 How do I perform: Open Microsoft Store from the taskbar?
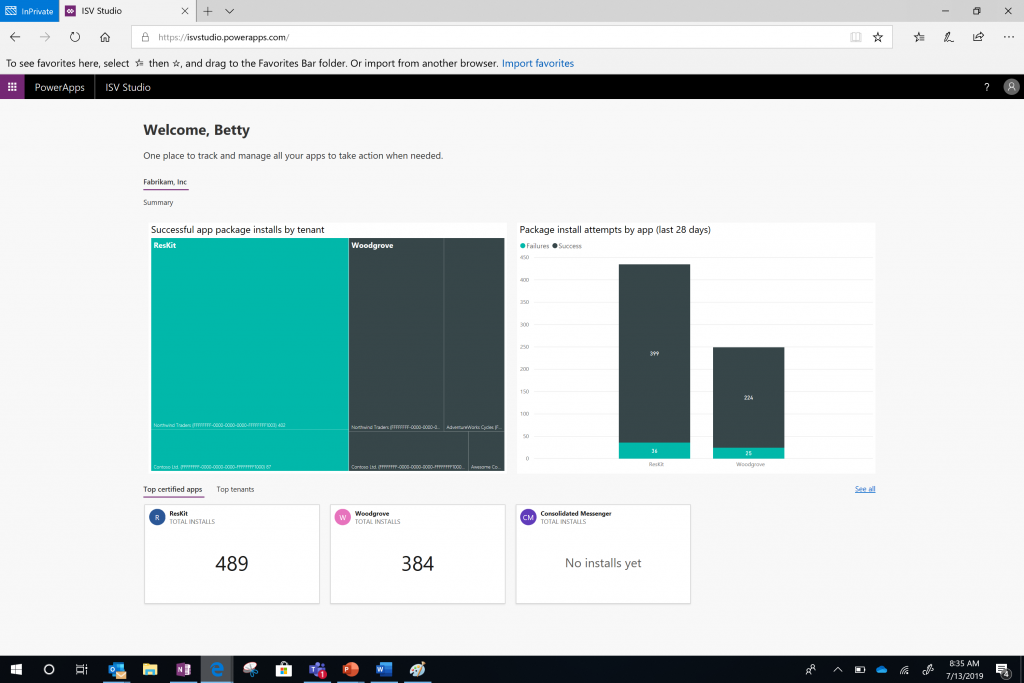point(283,669)
